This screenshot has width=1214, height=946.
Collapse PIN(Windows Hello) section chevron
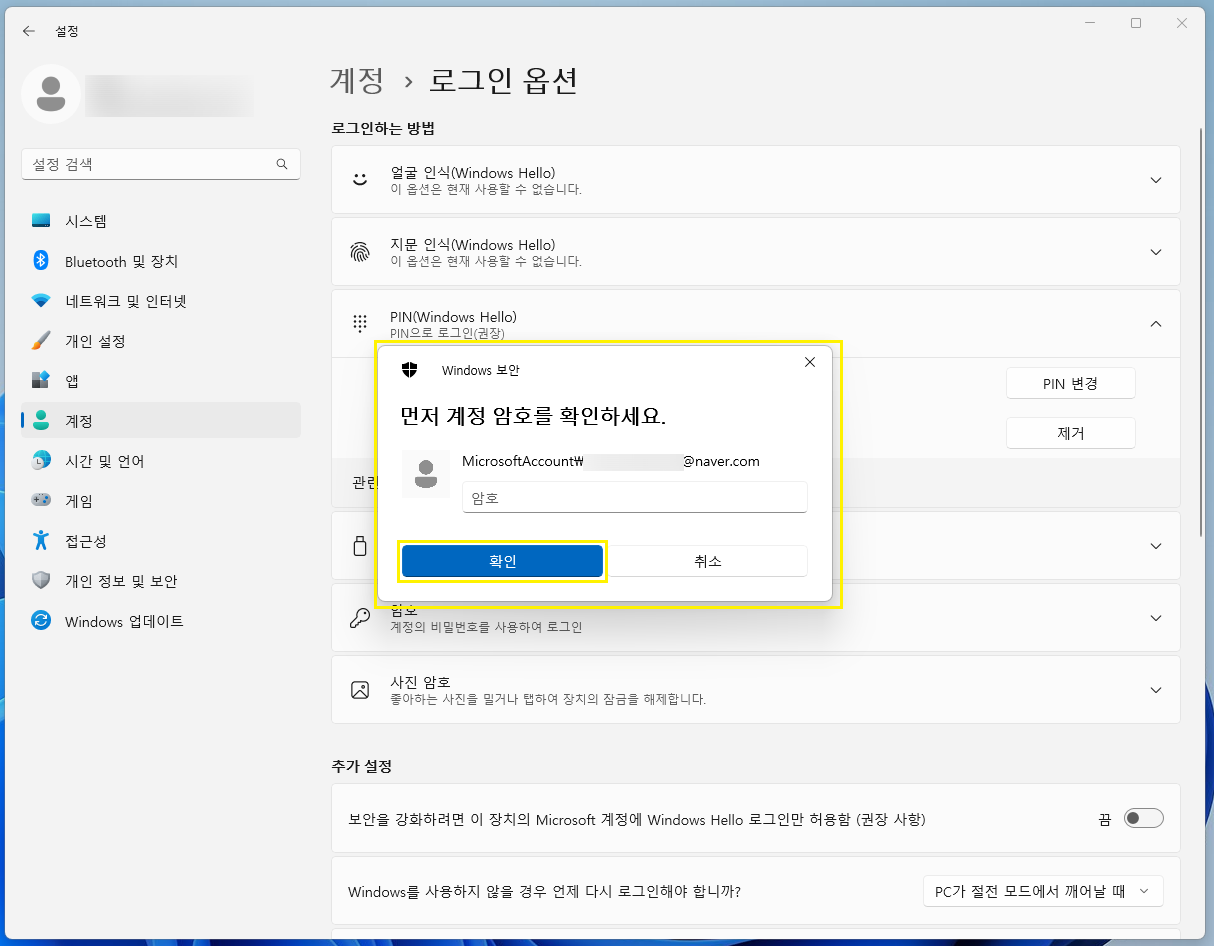tap(1156, 324)
